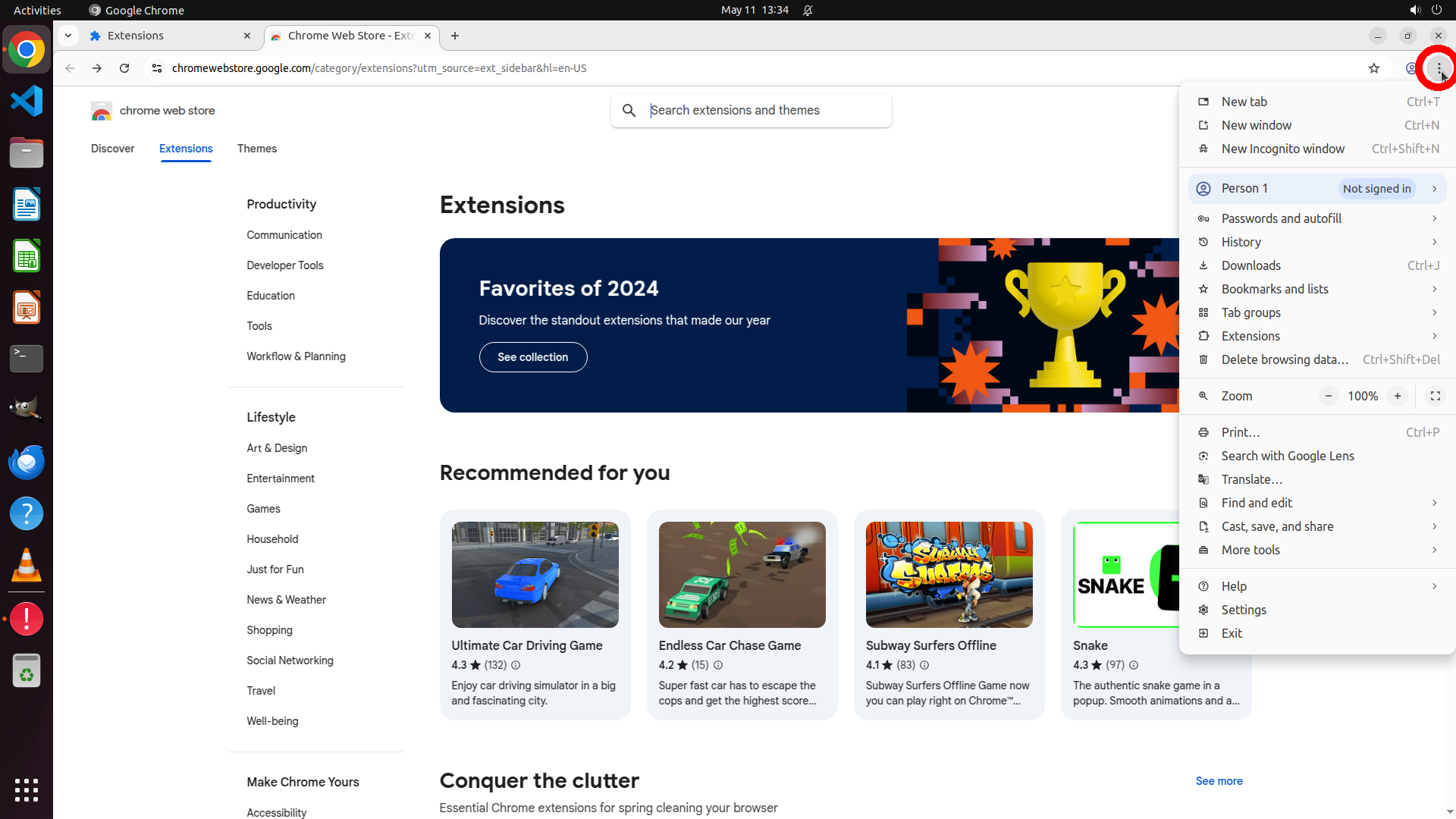This screenshot has width=1456, height=819.
Task: Expand the Bookmarks and lists submenu
Action: 1318,289
